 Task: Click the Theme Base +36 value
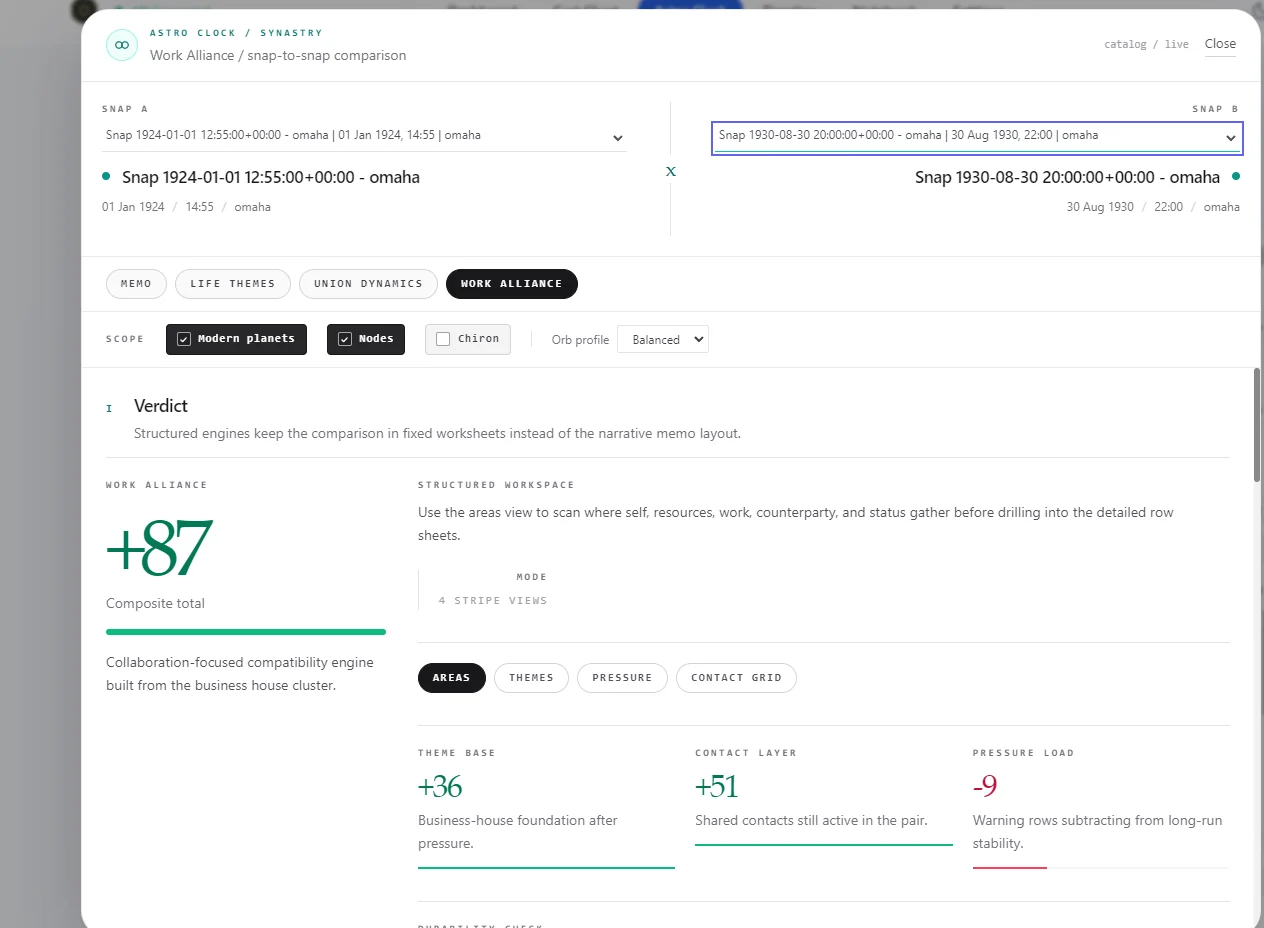pyautogui.click(x=440, y=788)
